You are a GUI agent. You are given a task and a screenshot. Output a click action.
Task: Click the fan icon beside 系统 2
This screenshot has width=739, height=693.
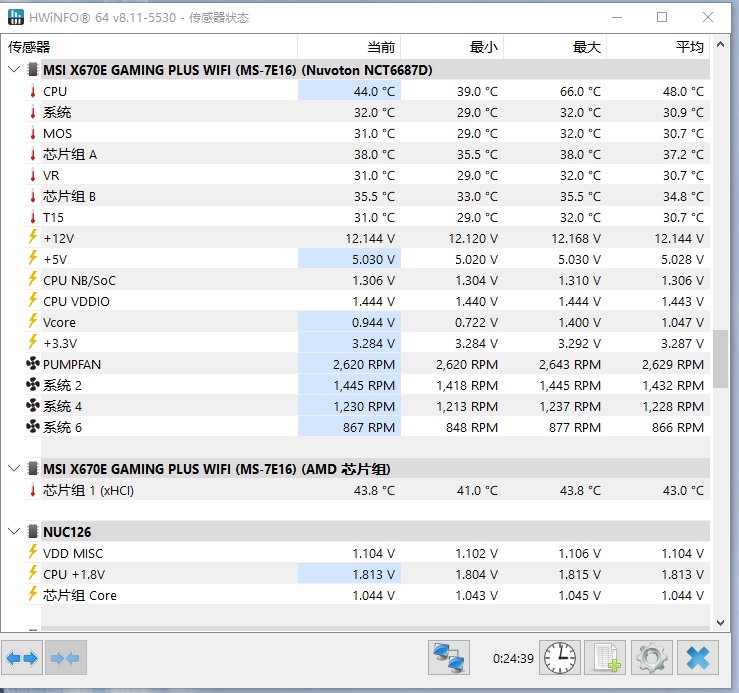coord(33,385)
